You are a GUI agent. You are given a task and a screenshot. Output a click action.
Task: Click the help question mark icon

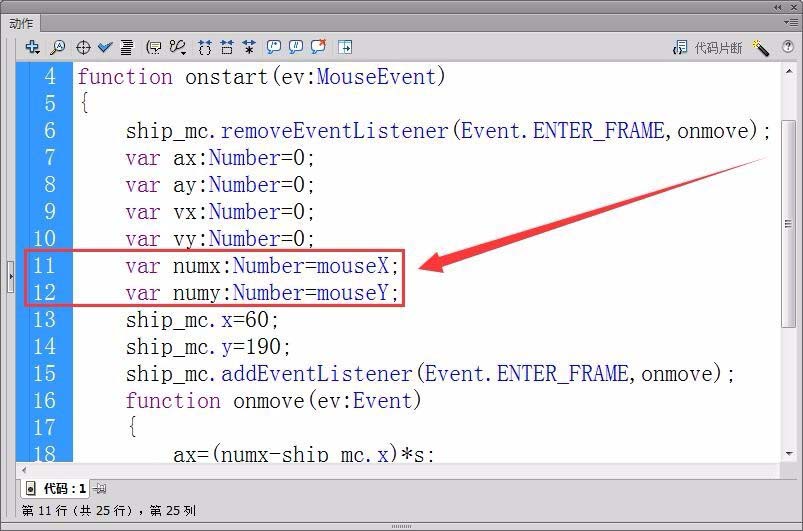tap(788, 47)
